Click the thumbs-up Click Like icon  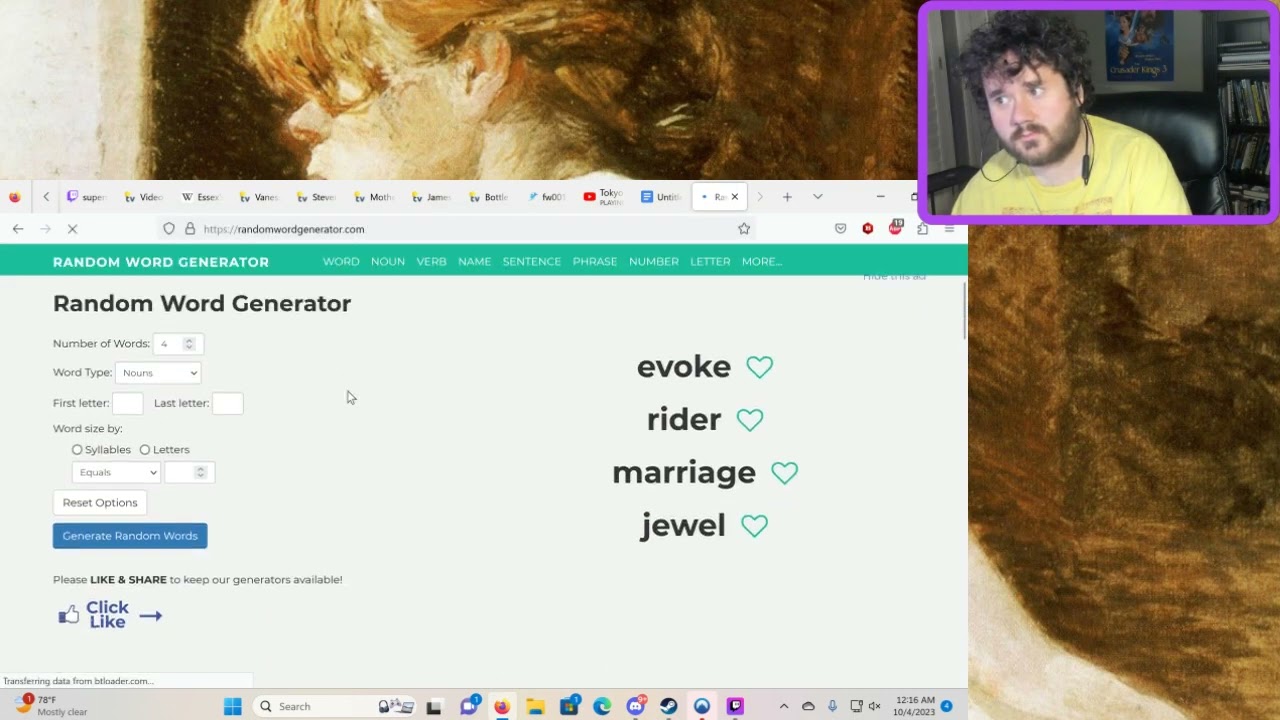69,615
